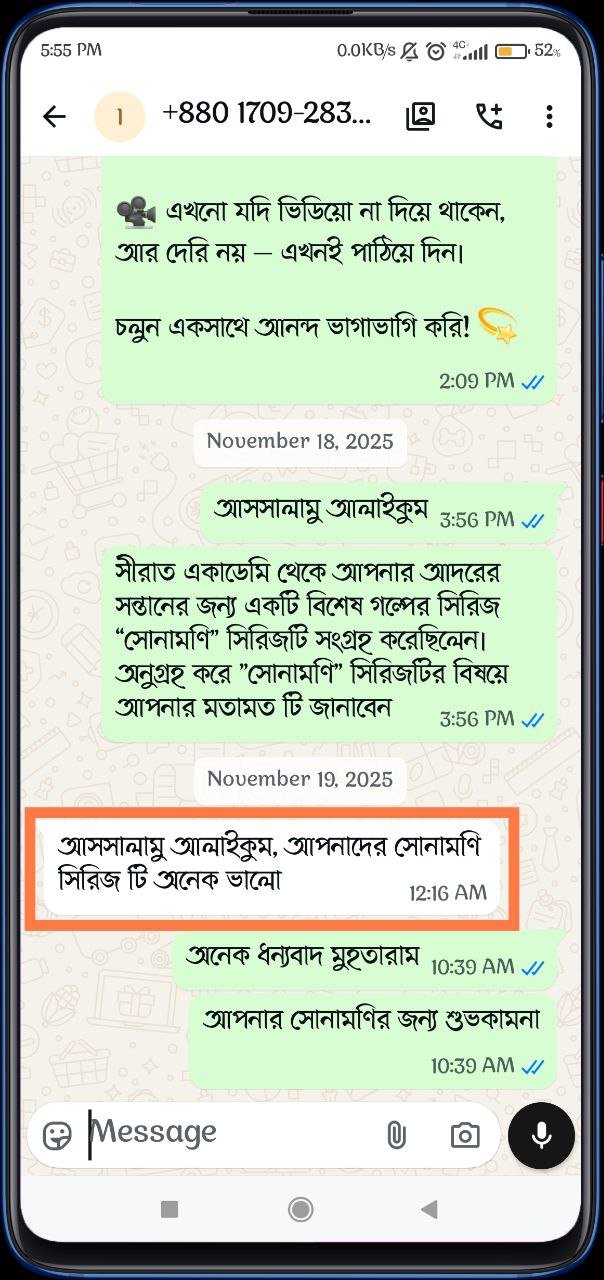Open the three-dot more options menu
Viewport: 604px width, 1280px height.
coord(549,117)
